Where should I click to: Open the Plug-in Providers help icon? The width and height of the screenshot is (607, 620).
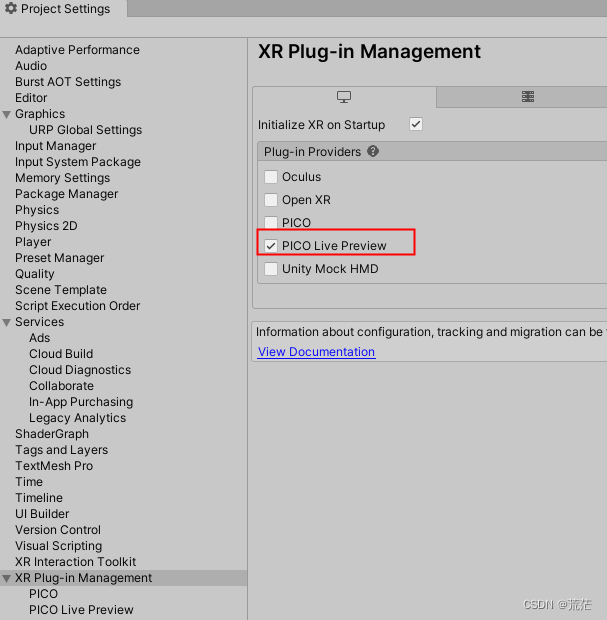pos(373,151)
